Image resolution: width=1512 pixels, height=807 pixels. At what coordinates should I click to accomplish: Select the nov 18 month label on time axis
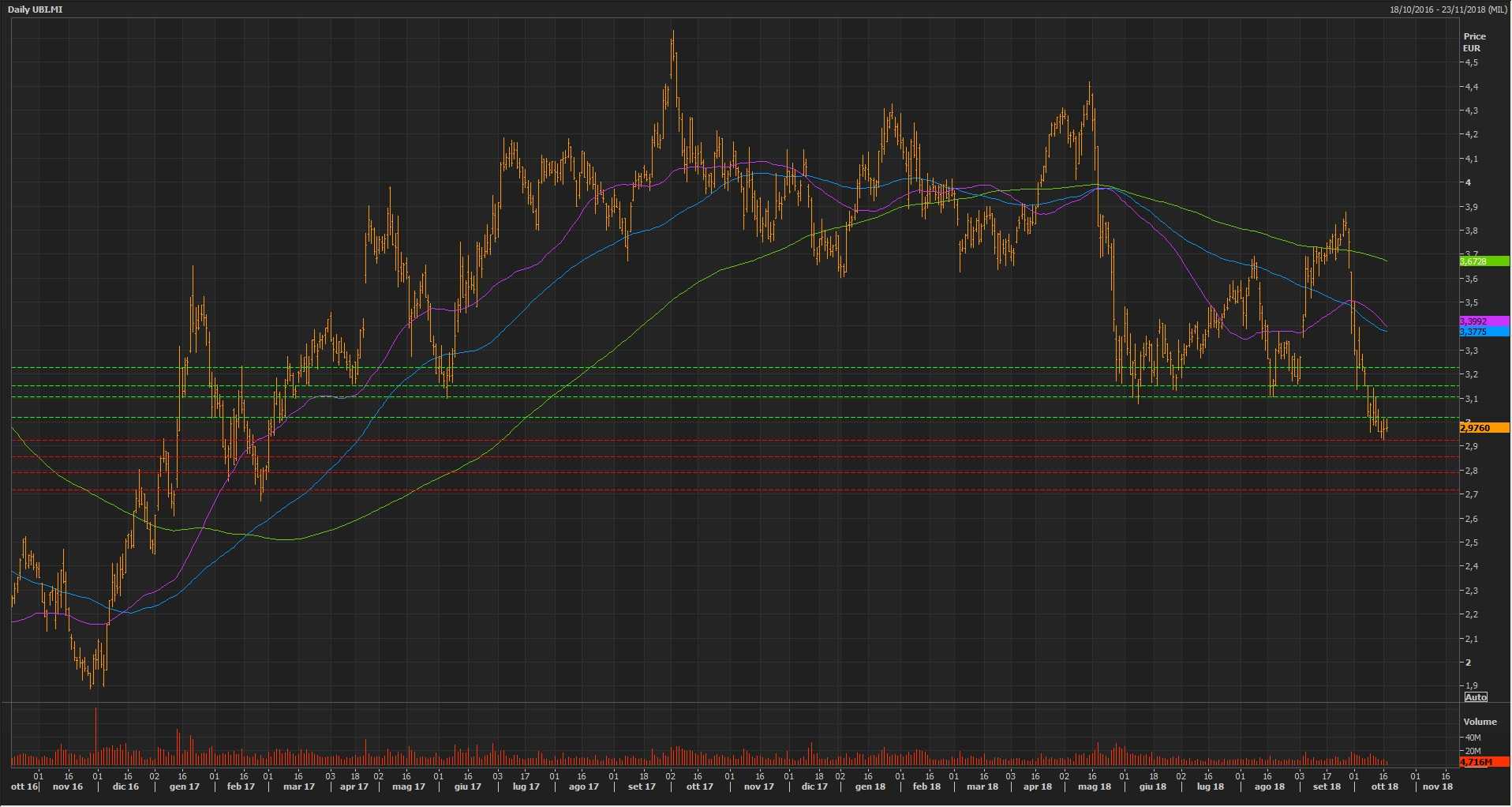pyautogui.click(x=1437, y=786)
